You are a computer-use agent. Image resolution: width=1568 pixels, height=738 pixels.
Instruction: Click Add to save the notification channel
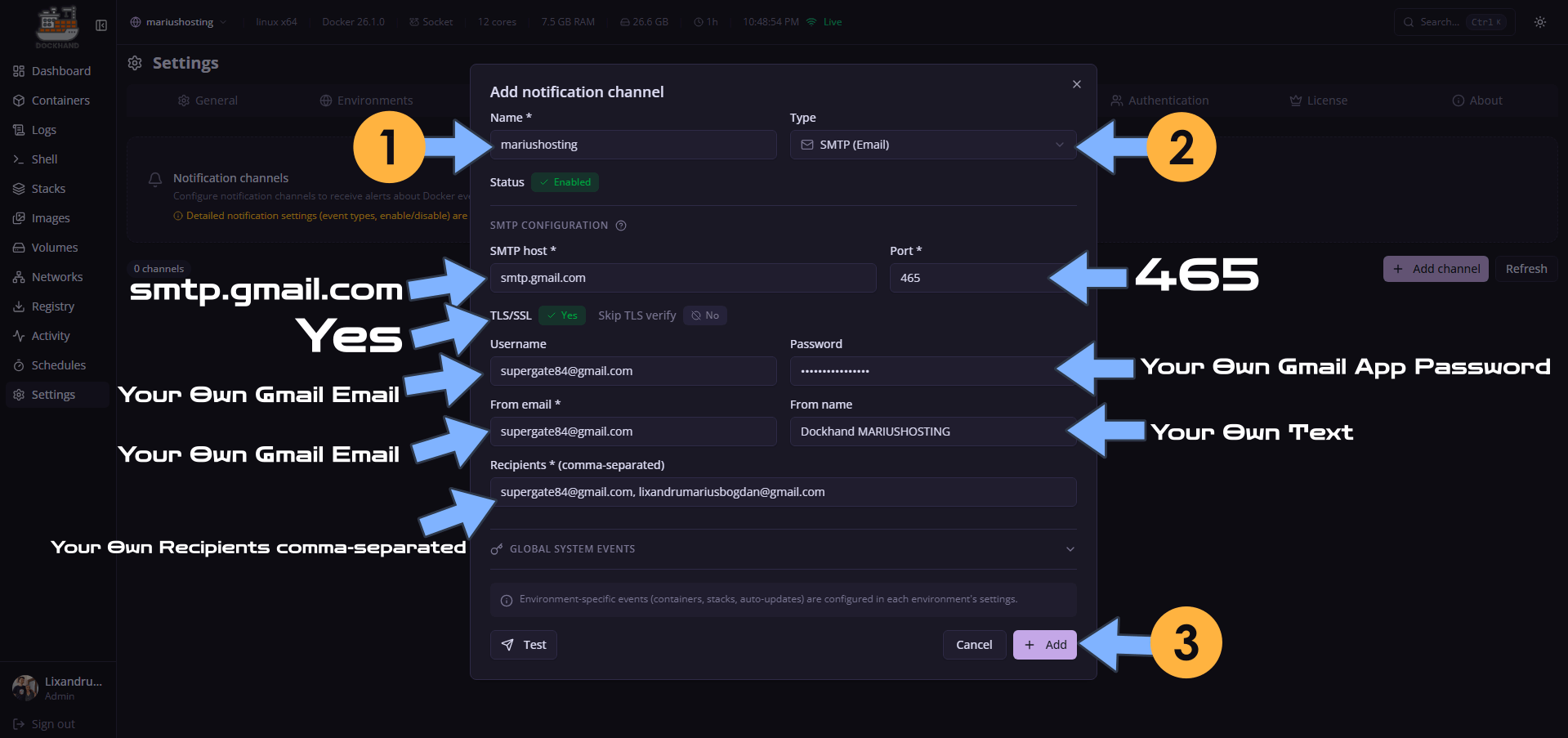pos(1043,644)
